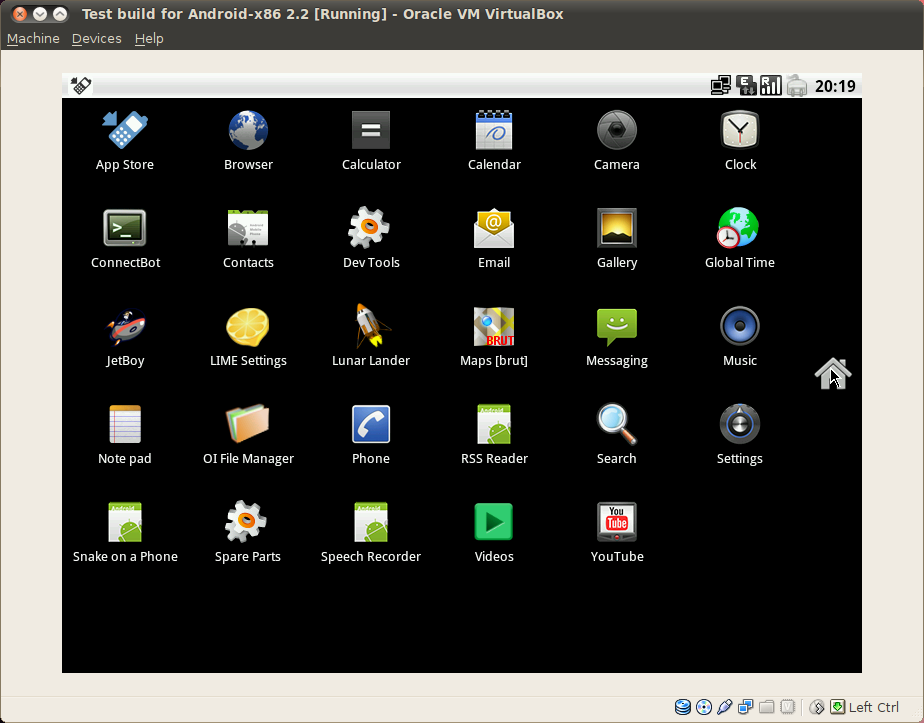Click the USB debugging notification icon
This screenshot has width=924, height=723.
pyautogui.click(x=81, y=86)
